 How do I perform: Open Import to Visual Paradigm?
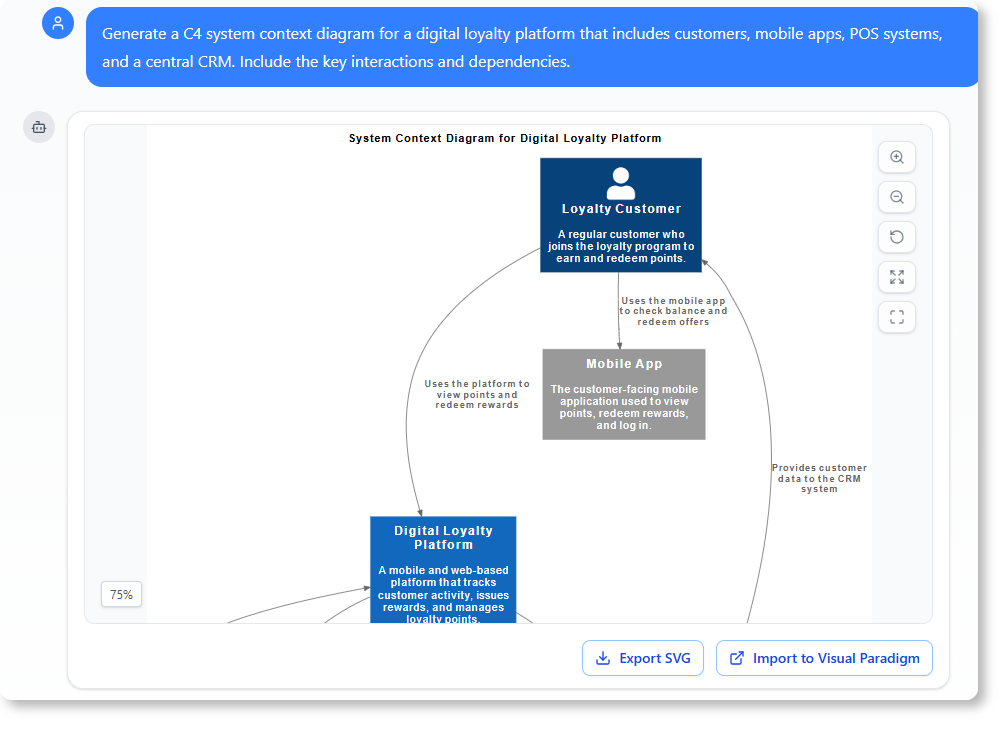pyautogui.click(x=823, y=658)
